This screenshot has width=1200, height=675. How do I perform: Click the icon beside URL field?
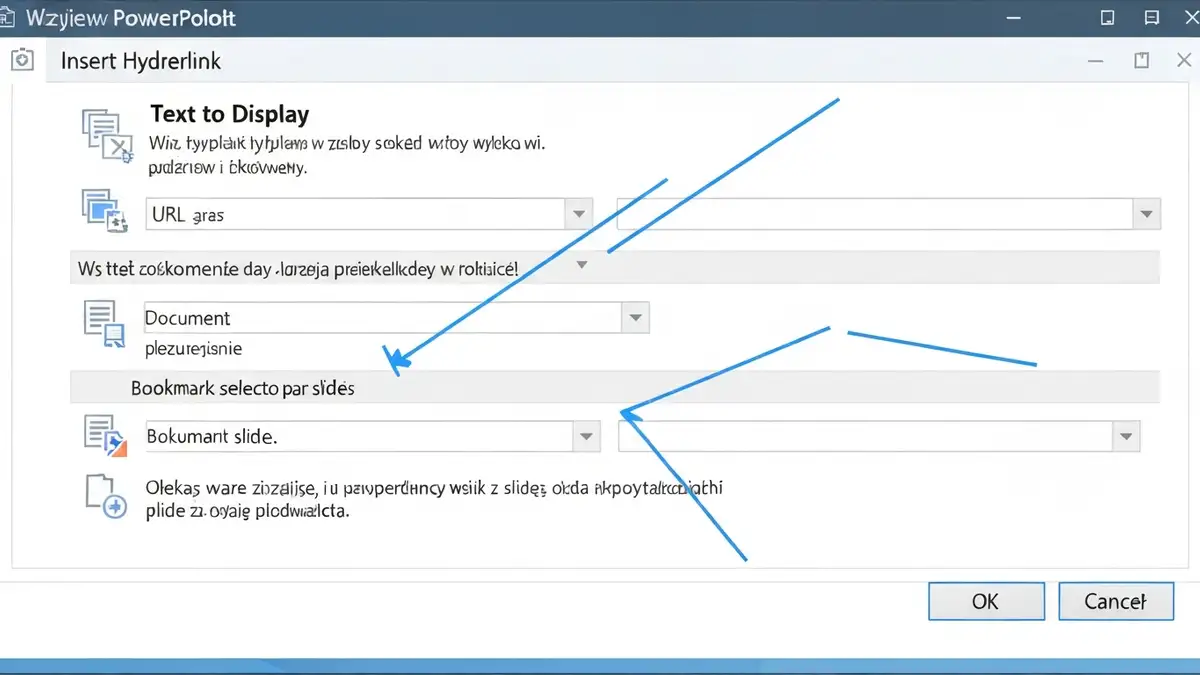tap(104, 210)
